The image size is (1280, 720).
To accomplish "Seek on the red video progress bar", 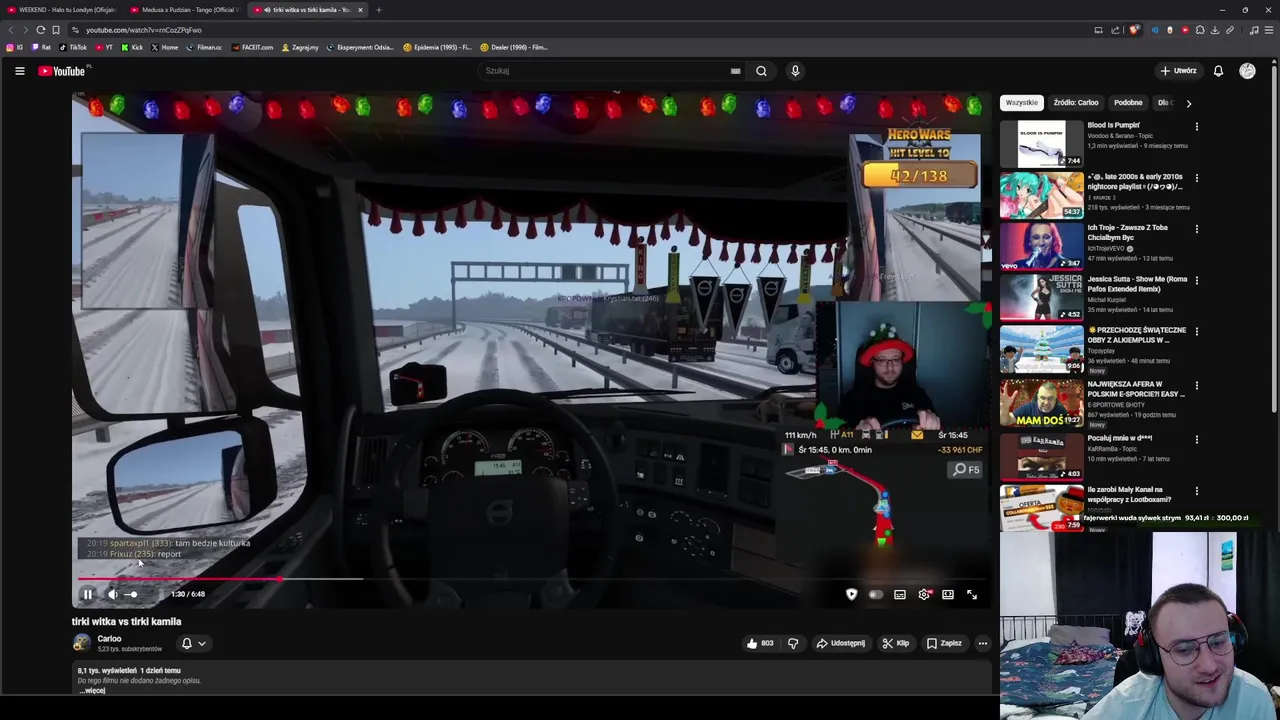I will click(x=530, y=578).
